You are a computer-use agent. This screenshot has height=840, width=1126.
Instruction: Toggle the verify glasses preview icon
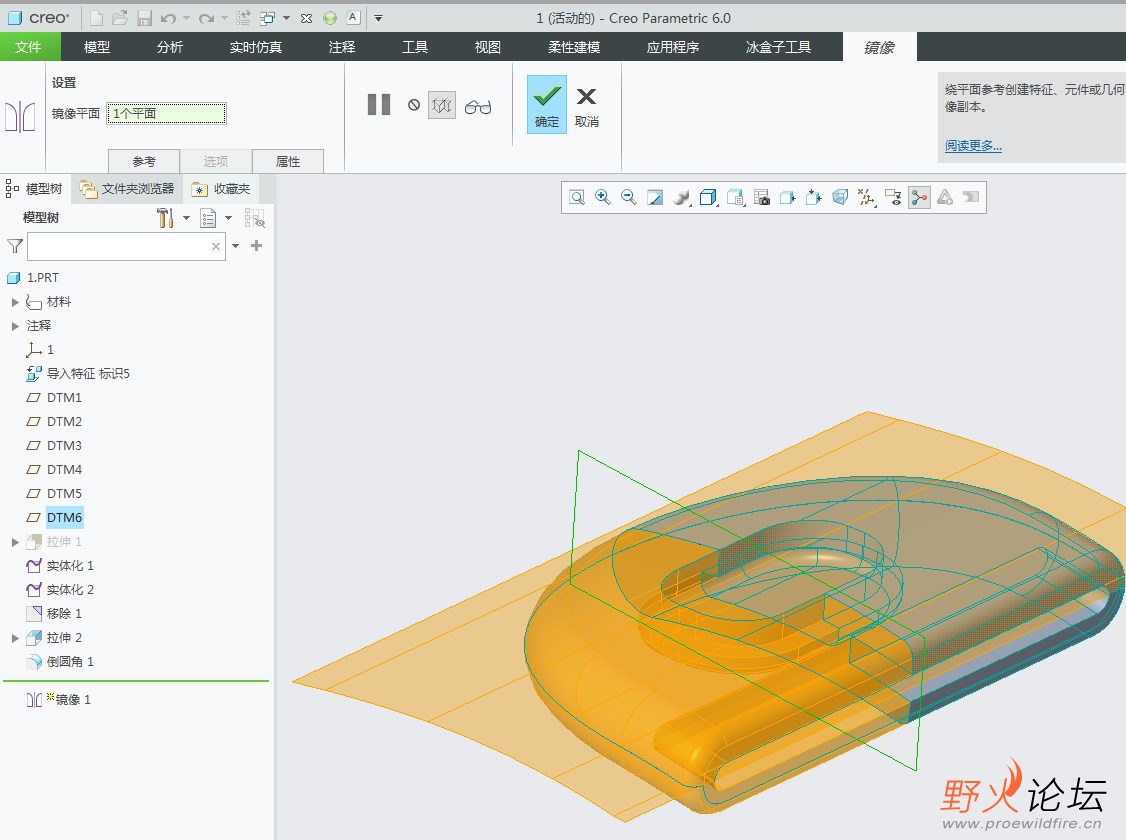478,107
